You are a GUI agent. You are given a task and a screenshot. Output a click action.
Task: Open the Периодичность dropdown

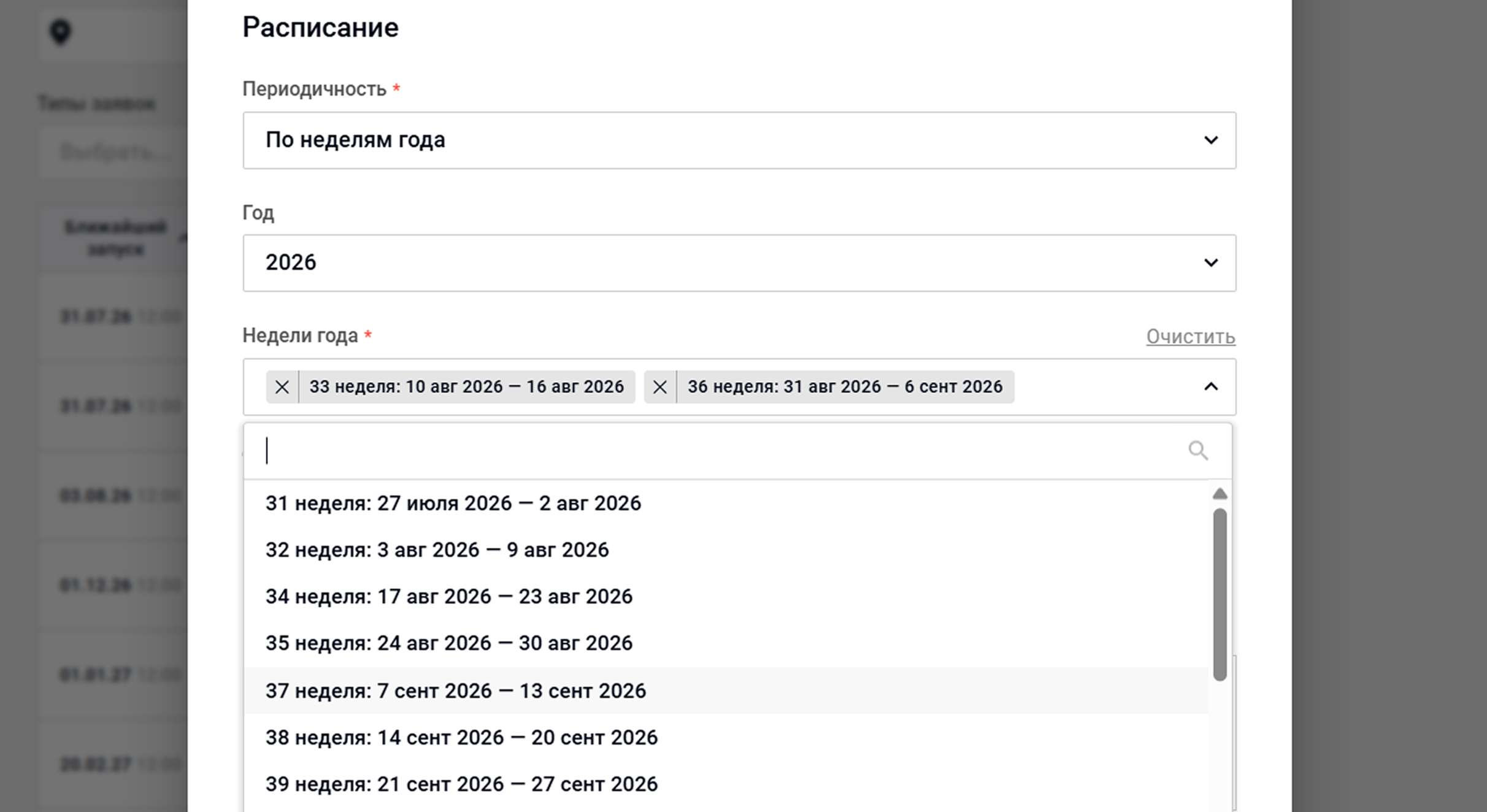click(739, 140)
